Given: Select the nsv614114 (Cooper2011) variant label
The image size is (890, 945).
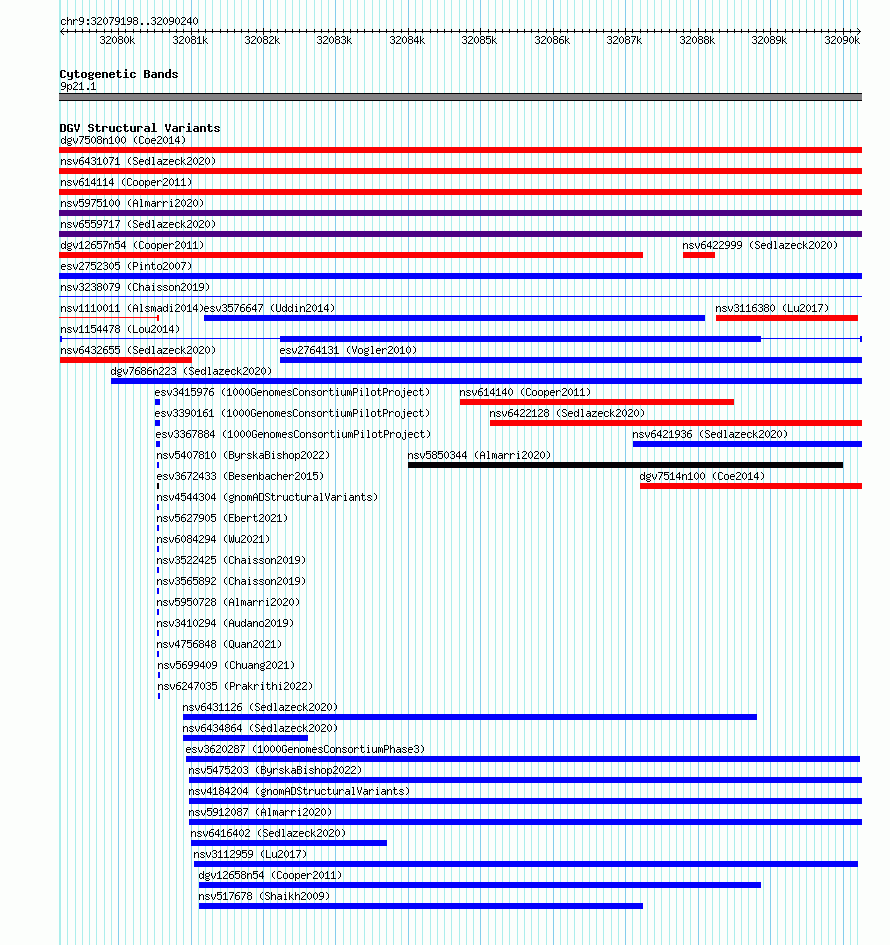Looking at the screenshot, I should coord(126,183).
